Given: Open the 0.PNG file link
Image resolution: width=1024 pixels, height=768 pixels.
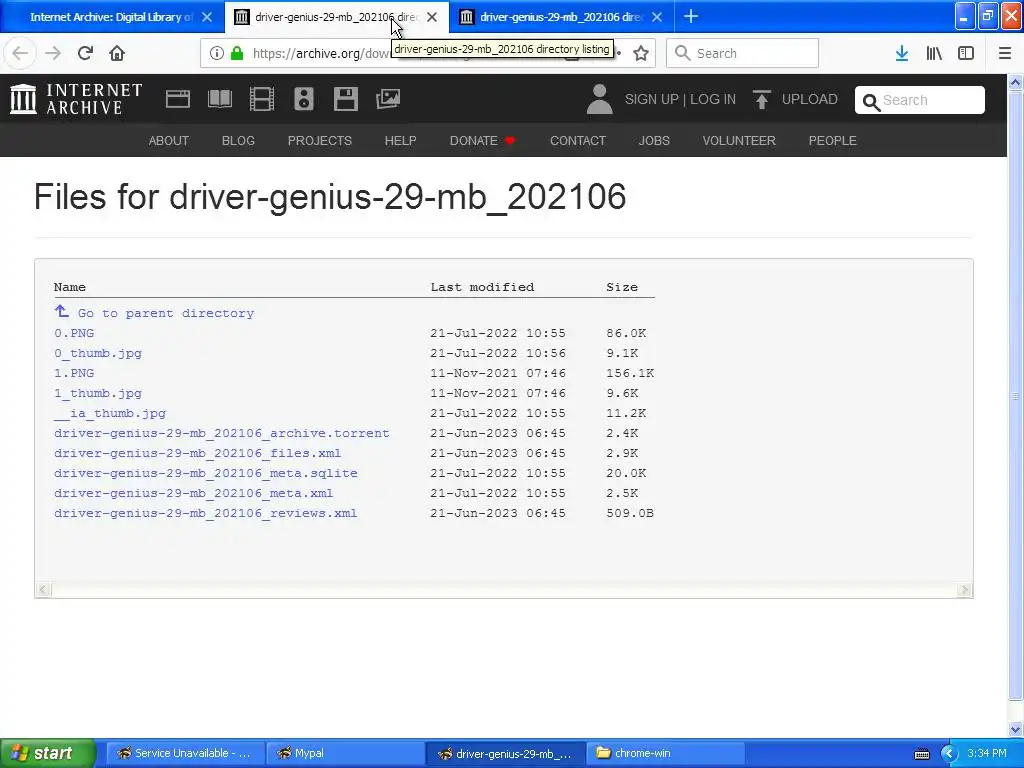Looking at the screenshot, I should [x=74, y=333].
